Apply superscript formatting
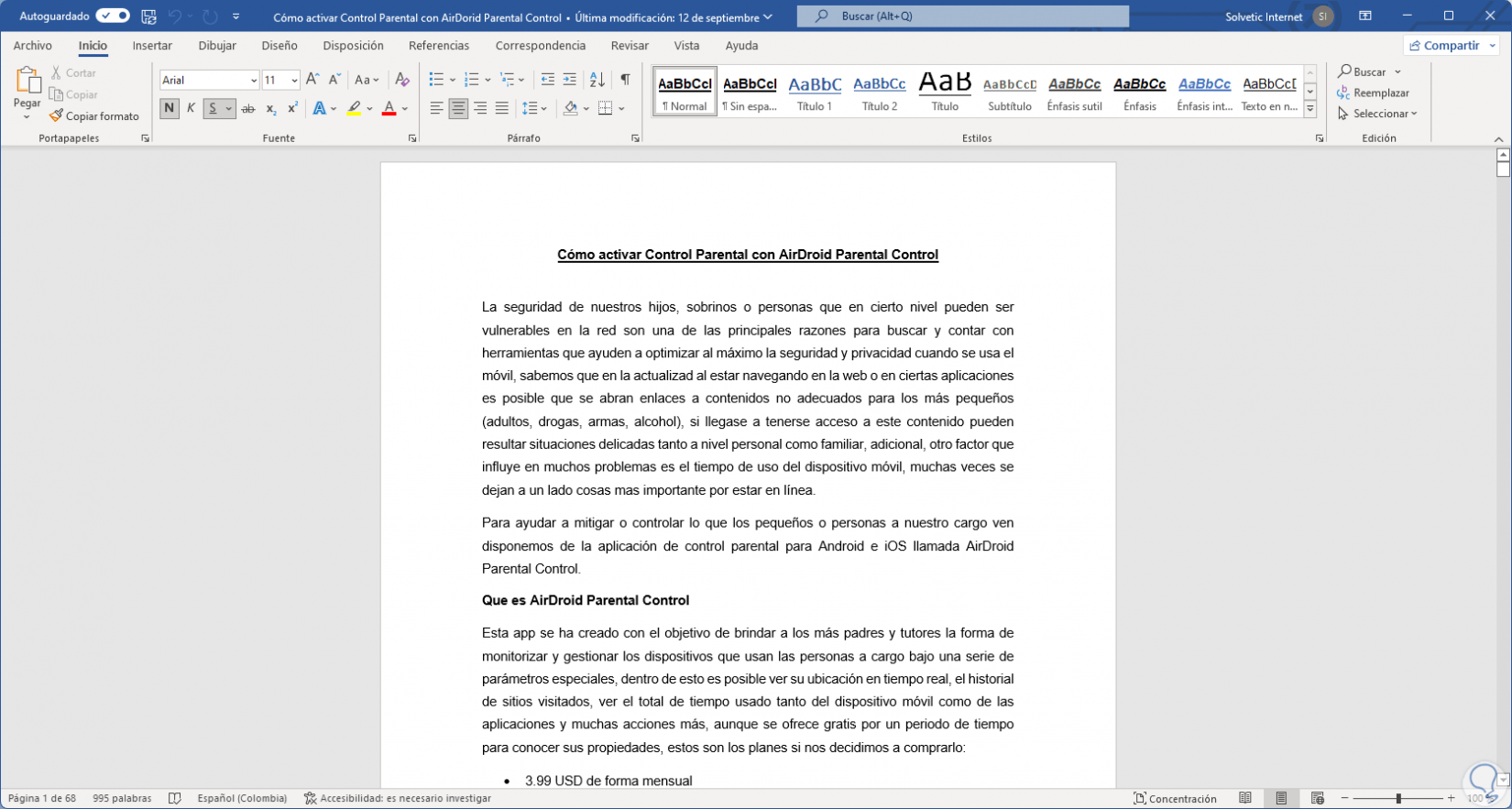Screen dimensions: 1512x809 [292, 109]
